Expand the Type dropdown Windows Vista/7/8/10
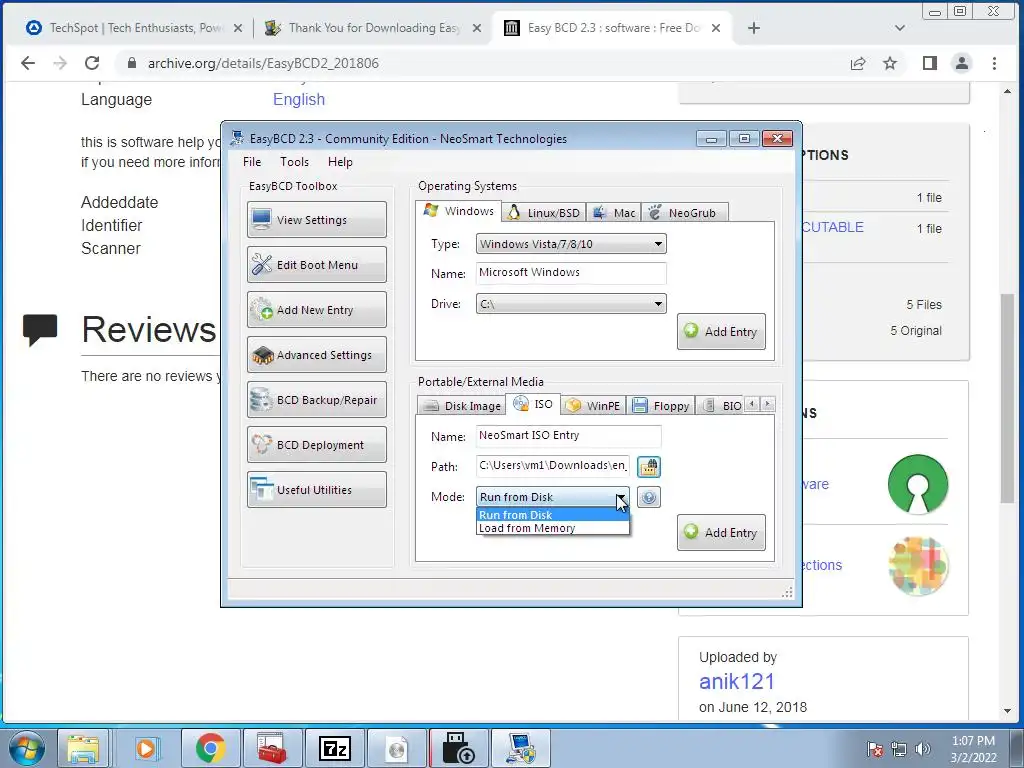The width and height of the screenshot is (1024, 768). [571, 244]
